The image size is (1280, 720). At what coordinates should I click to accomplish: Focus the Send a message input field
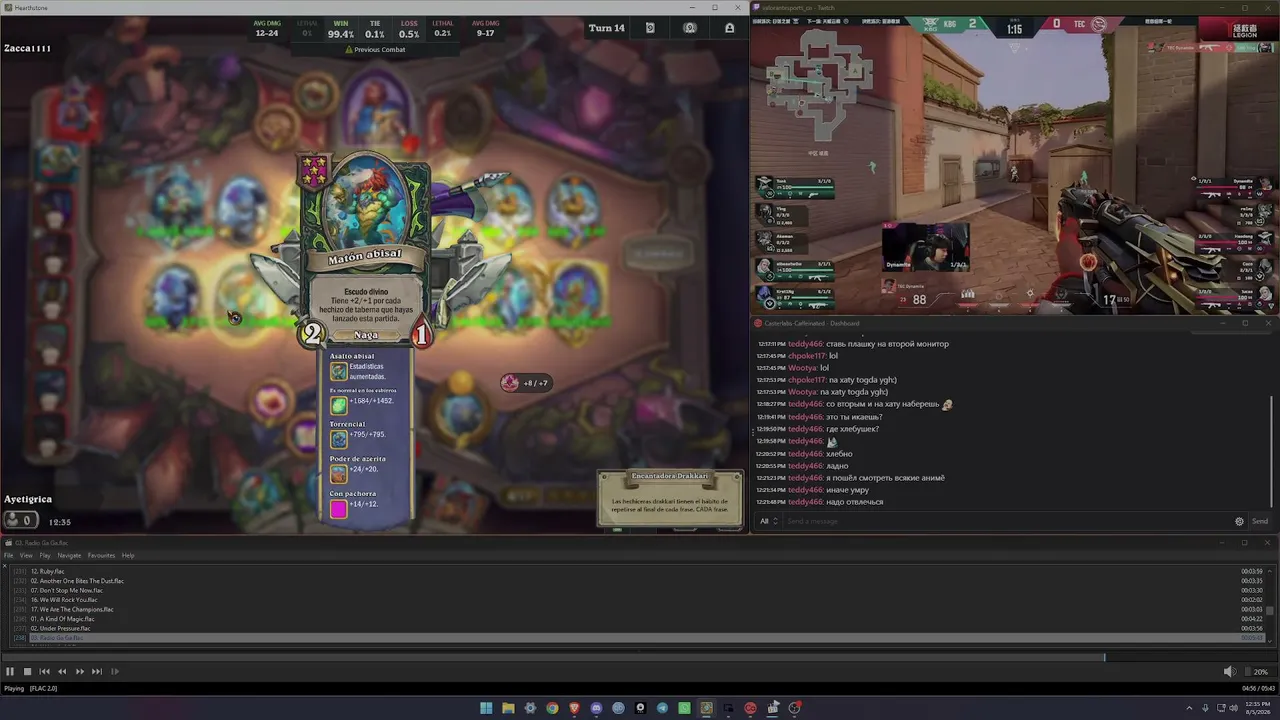(1006, 521)
